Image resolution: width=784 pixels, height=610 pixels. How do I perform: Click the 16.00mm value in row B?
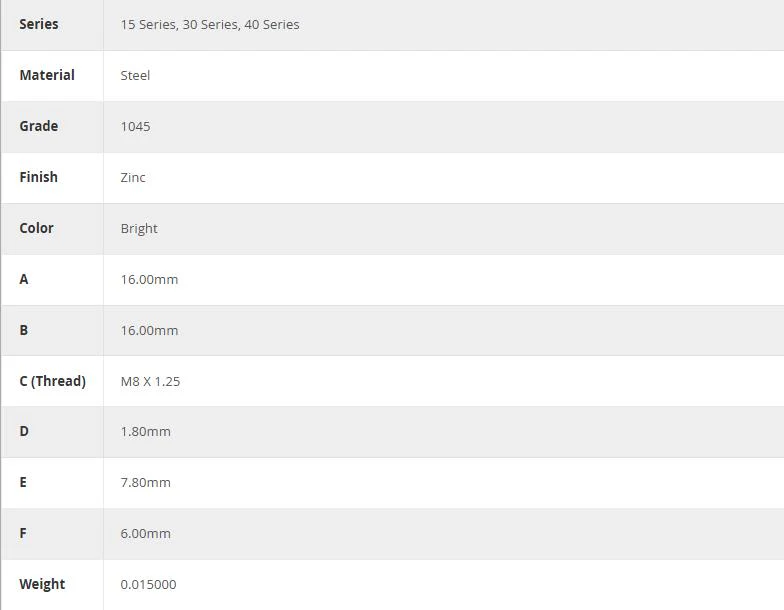tap(149, 330)
